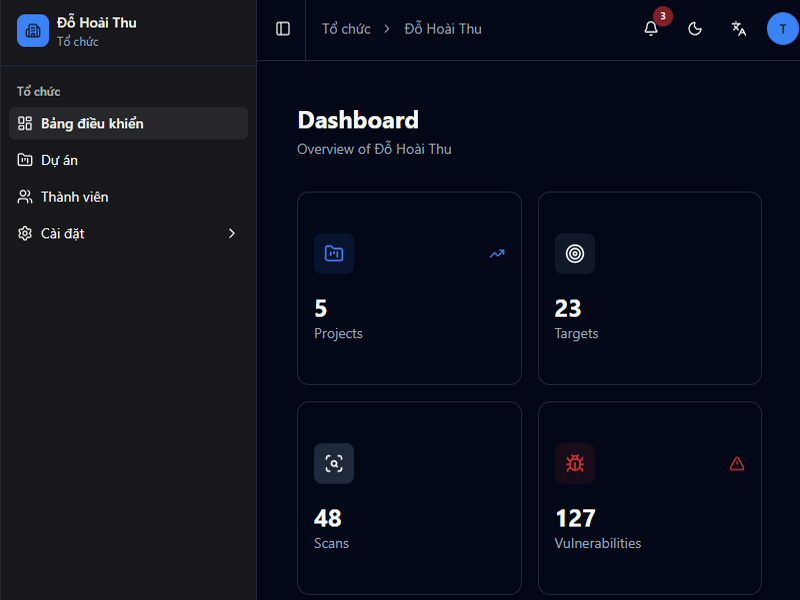The image size is (800, 600).
Task: Click the Projects folder icon
Action: click(x=334, y=254)
